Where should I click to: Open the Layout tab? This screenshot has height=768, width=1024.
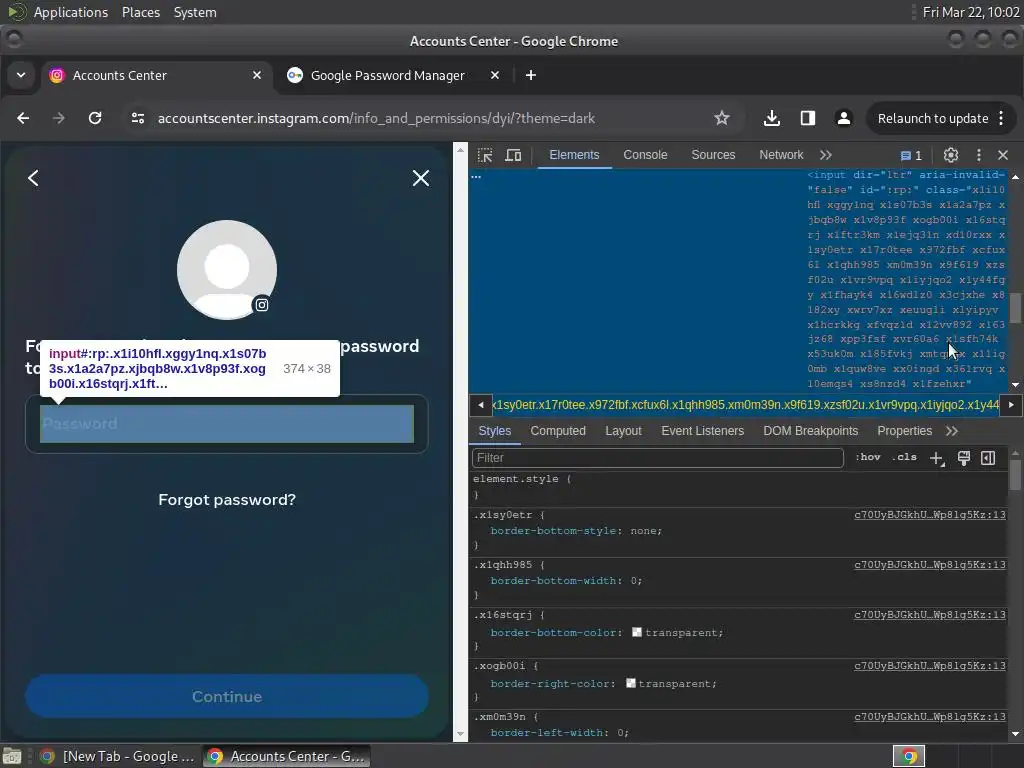tap(623, 431)
